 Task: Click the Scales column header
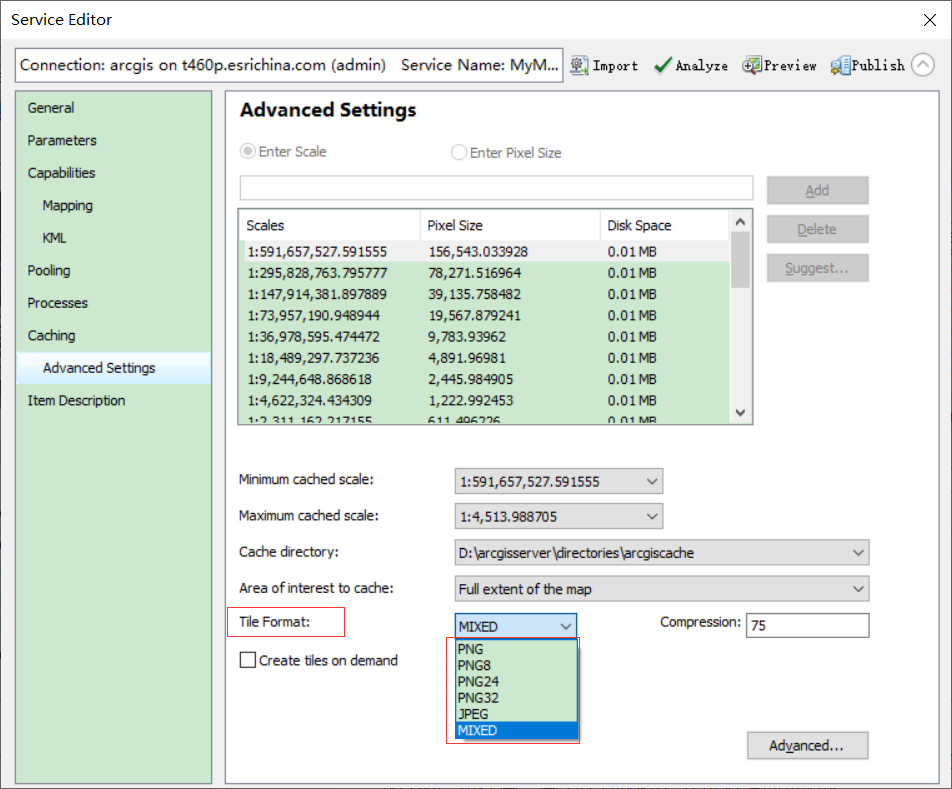(x=329, y=225)
